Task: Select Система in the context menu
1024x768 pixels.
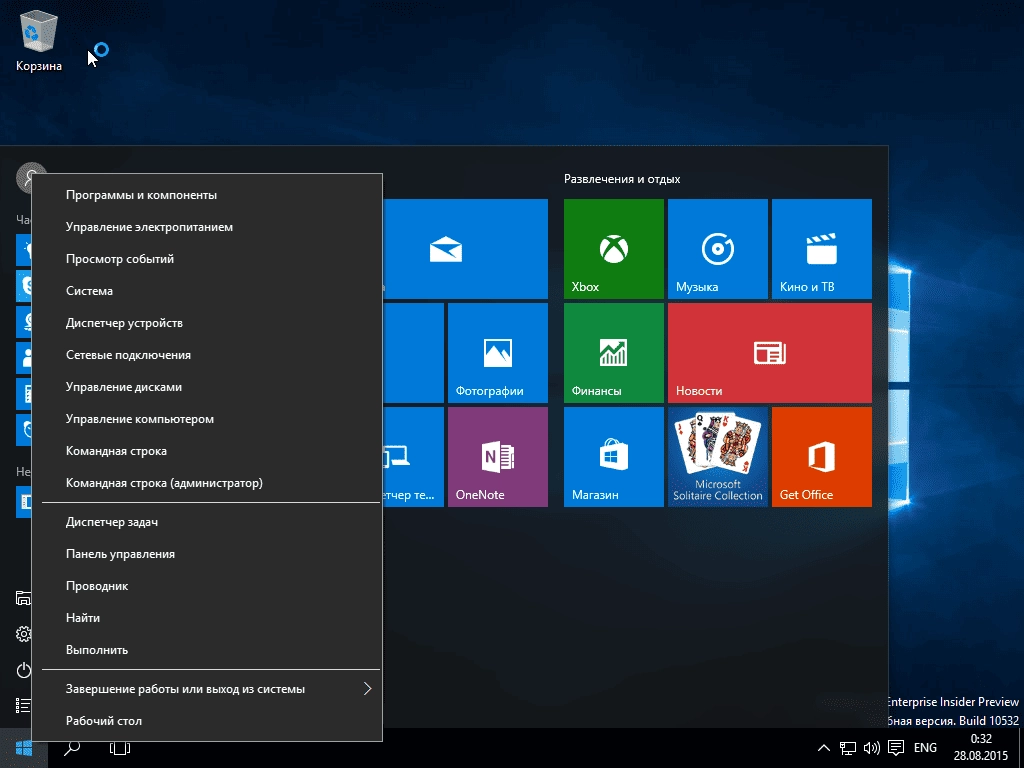Action: click(206, 291)
